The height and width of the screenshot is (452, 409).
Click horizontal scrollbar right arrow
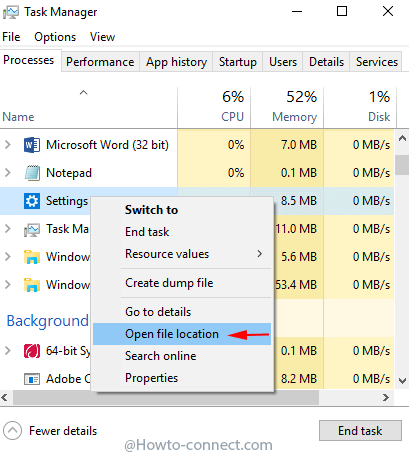(386, 397)
